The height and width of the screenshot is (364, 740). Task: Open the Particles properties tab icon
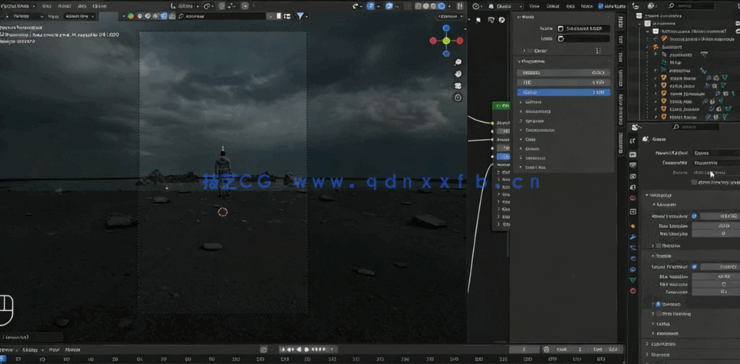click(633, 247)
